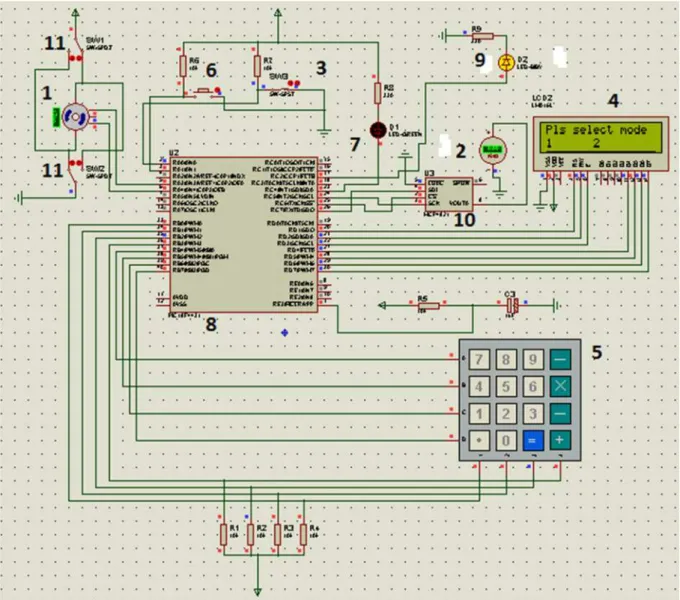Select resistor R9 next to LED D2
Viewport: 680px width, 600px height.
coord(482,36)
